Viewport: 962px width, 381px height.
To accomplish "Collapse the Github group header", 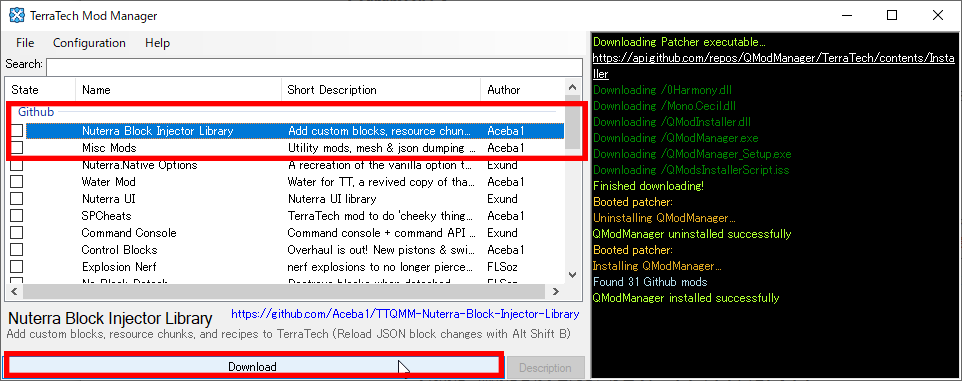I will [x=36, y=112].
